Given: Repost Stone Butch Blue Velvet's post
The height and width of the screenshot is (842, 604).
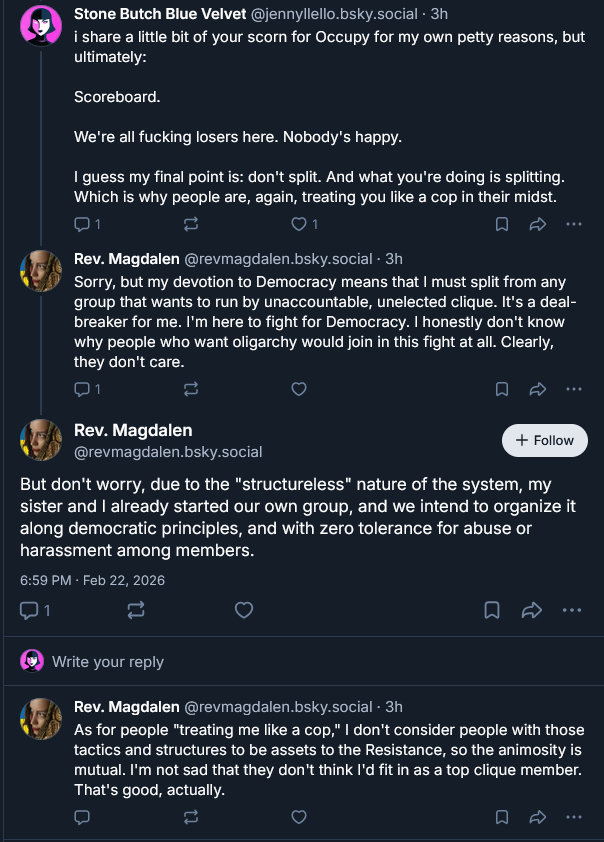Looking at the screenshot, I should point(191,224).
